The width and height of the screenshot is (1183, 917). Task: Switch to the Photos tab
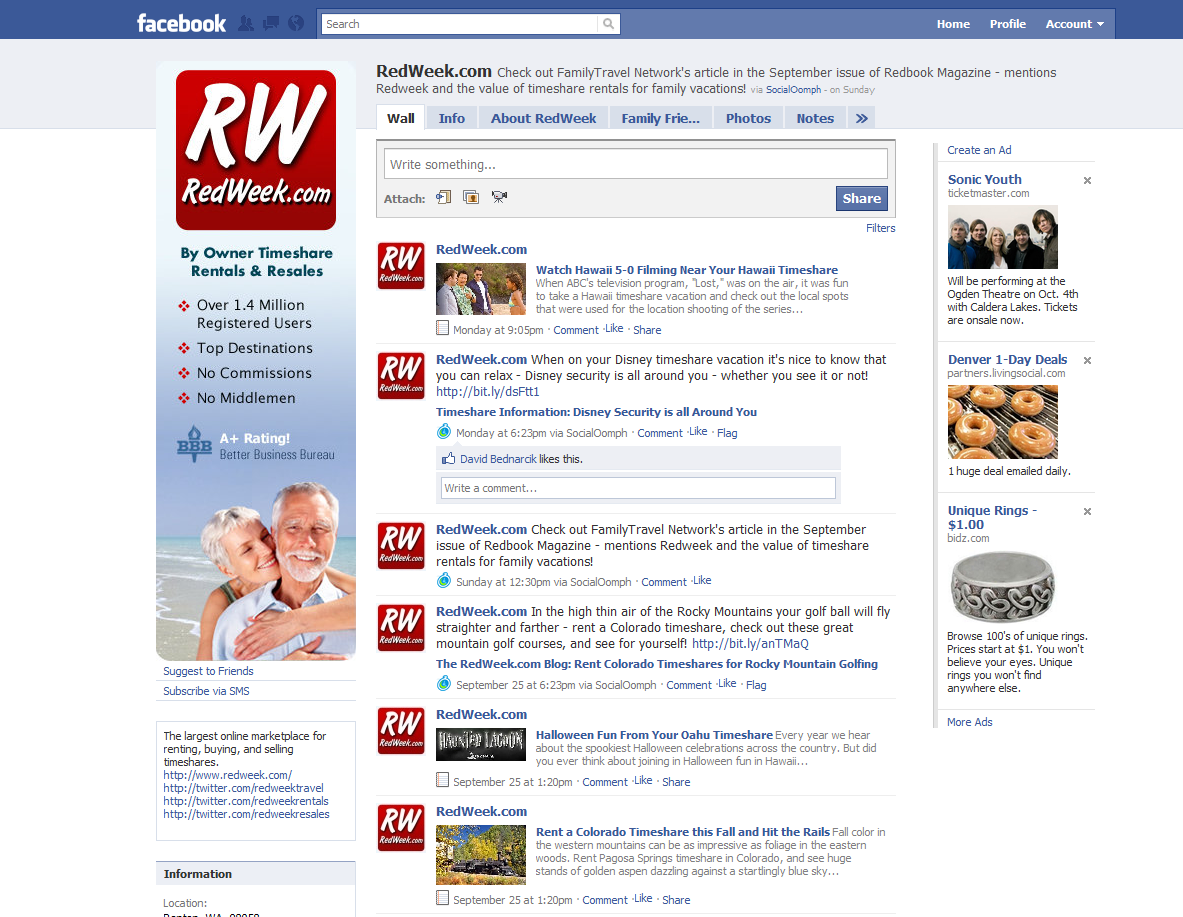click(x=748, y=118)
